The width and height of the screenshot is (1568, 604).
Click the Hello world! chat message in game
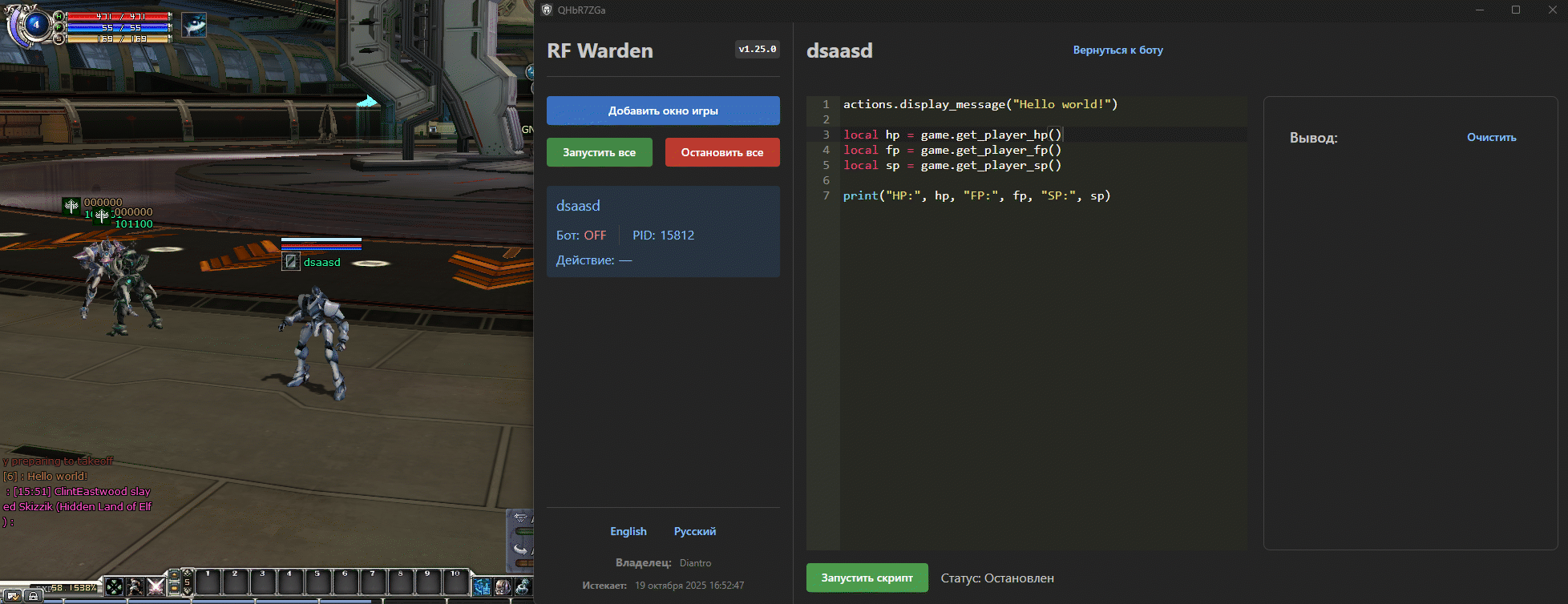coord(45,476)
